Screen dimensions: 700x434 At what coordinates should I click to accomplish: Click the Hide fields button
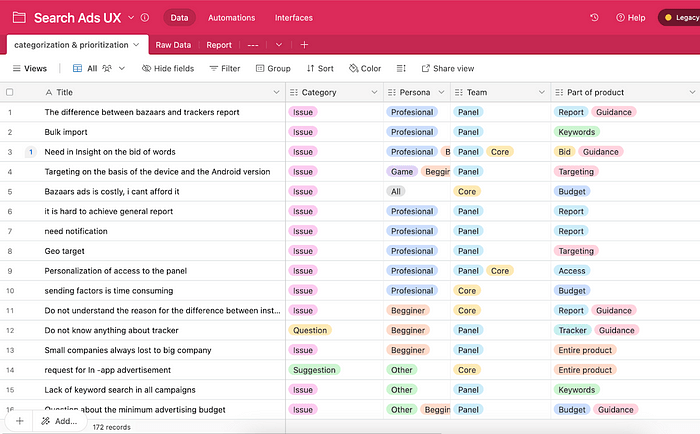(x=168, y=68)
